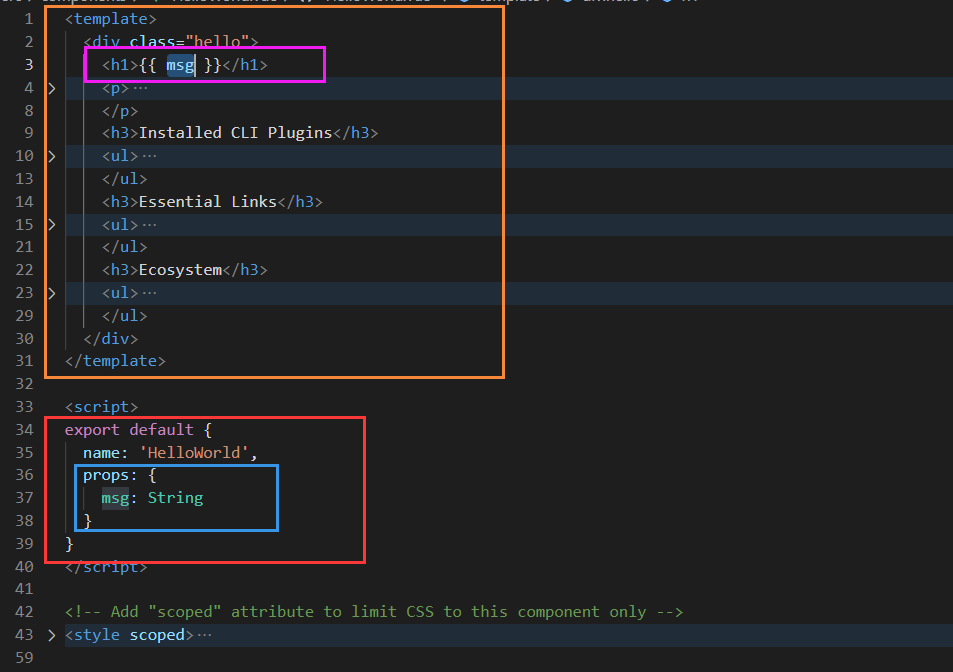Expand the folded <ul> on line 10
953x672 pixels.
coord(52,156)
